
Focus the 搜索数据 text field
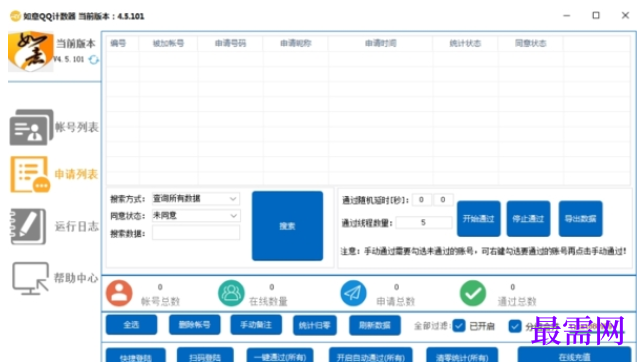pyautogui.click(x=196, y=233)
